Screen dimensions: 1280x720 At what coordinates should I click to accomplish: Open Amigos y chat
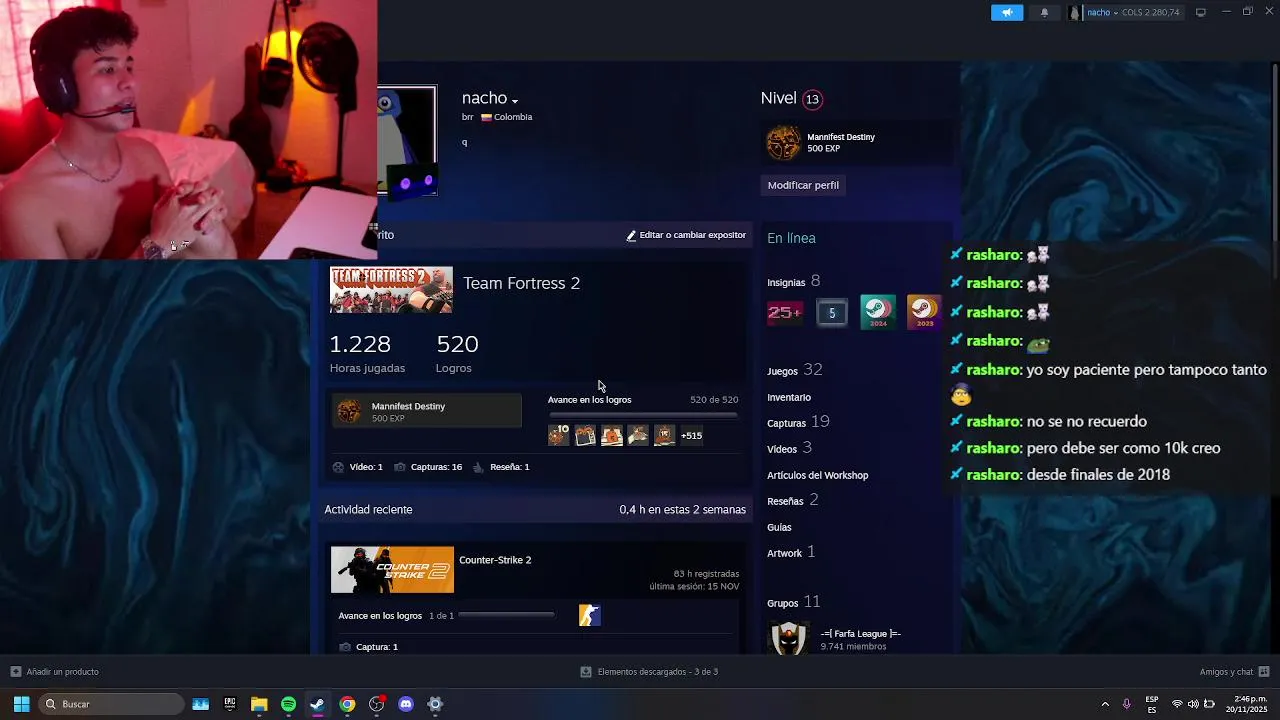[1234, 672]
